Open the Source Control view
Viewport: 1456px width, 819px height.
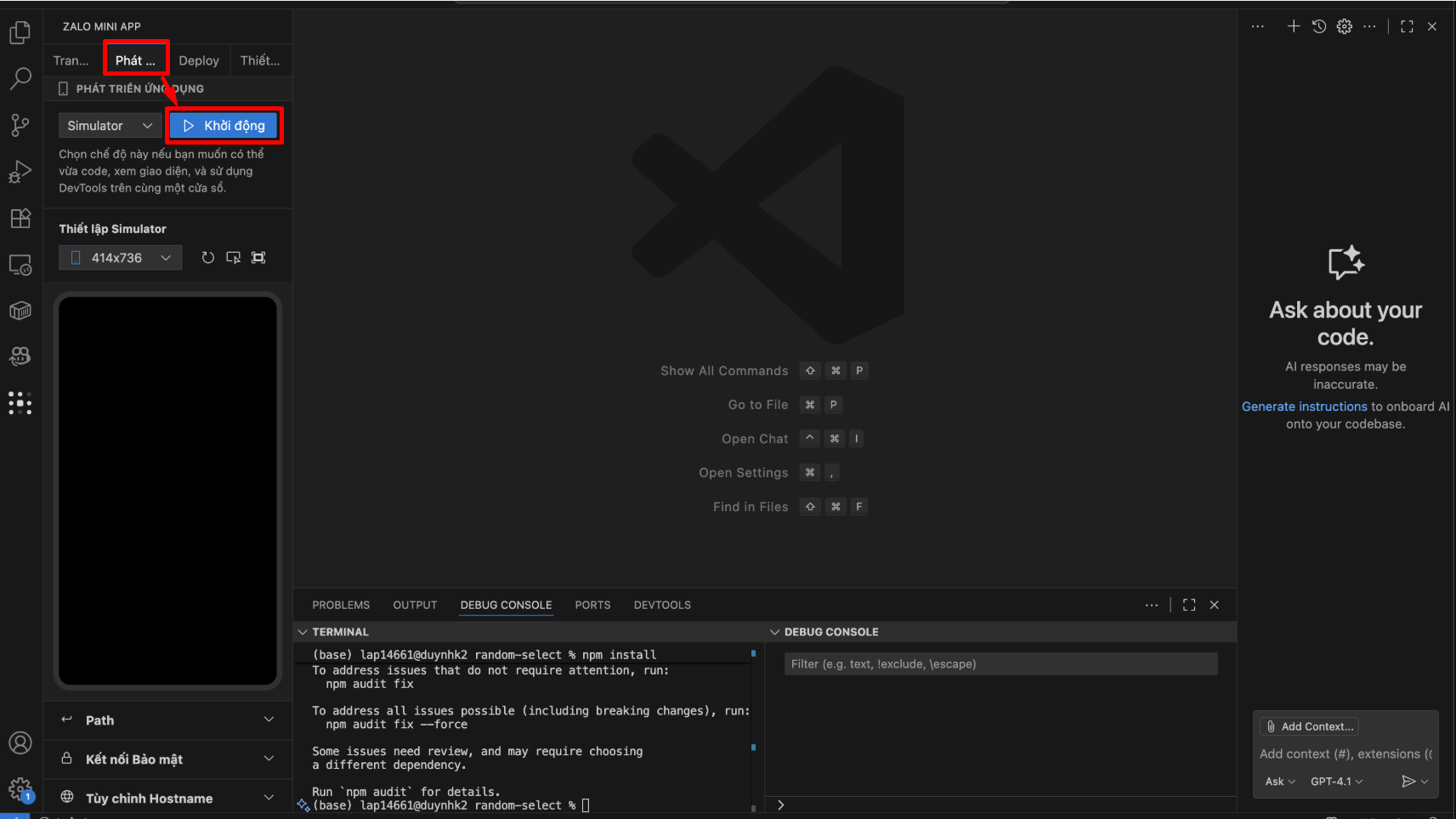click(20, 125)
